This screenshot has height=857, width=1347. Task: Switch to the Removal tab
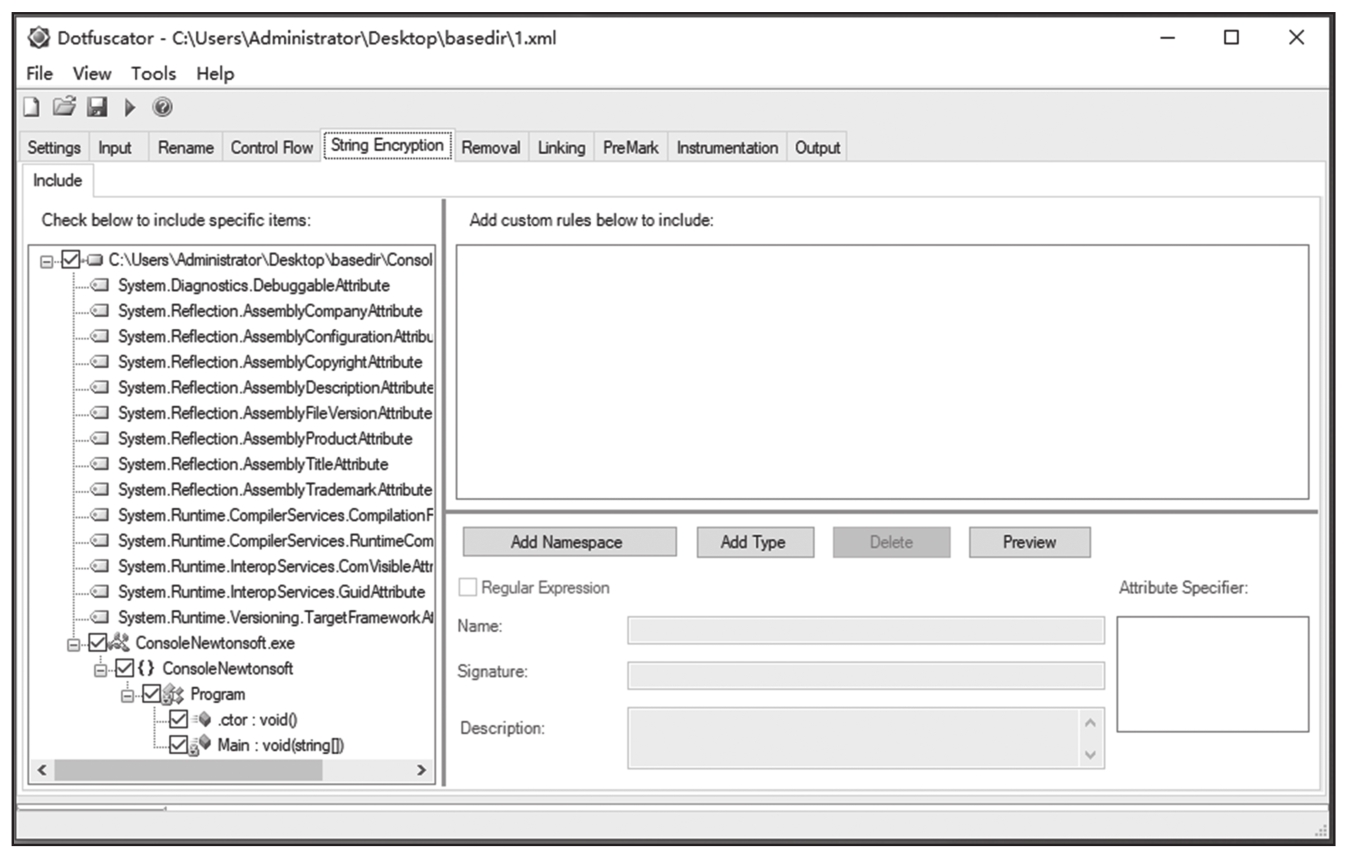(491, 147)
